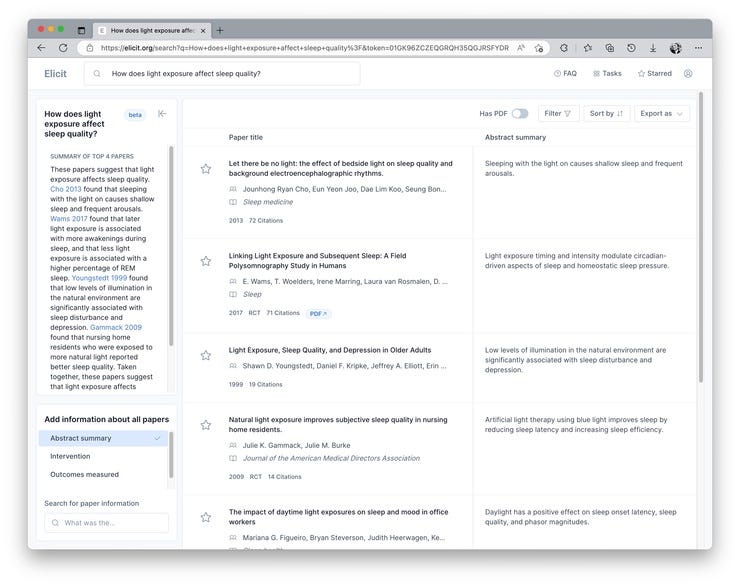Click the browser address bar URL

pyautogui.click(x=304, y=48)
